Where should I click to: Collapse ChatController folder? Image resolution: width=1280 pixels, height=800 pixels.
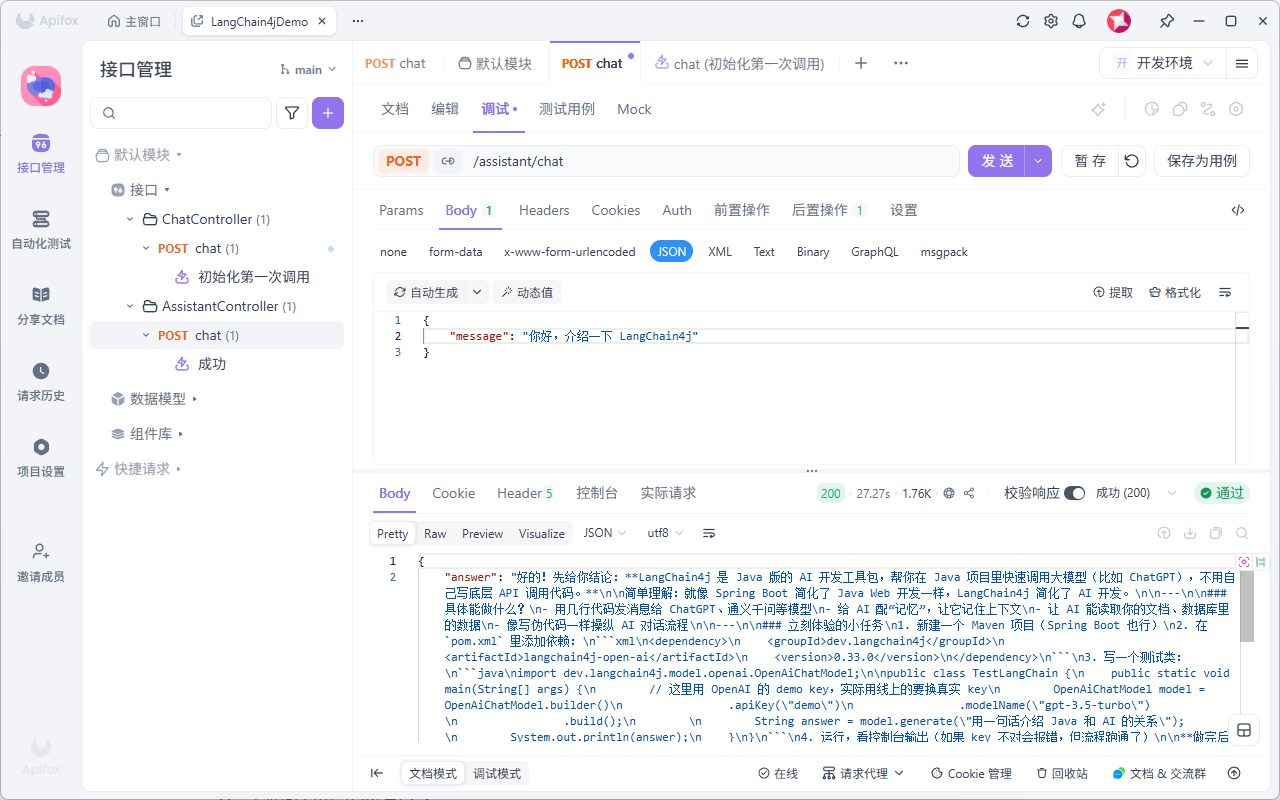coord(130,219)
